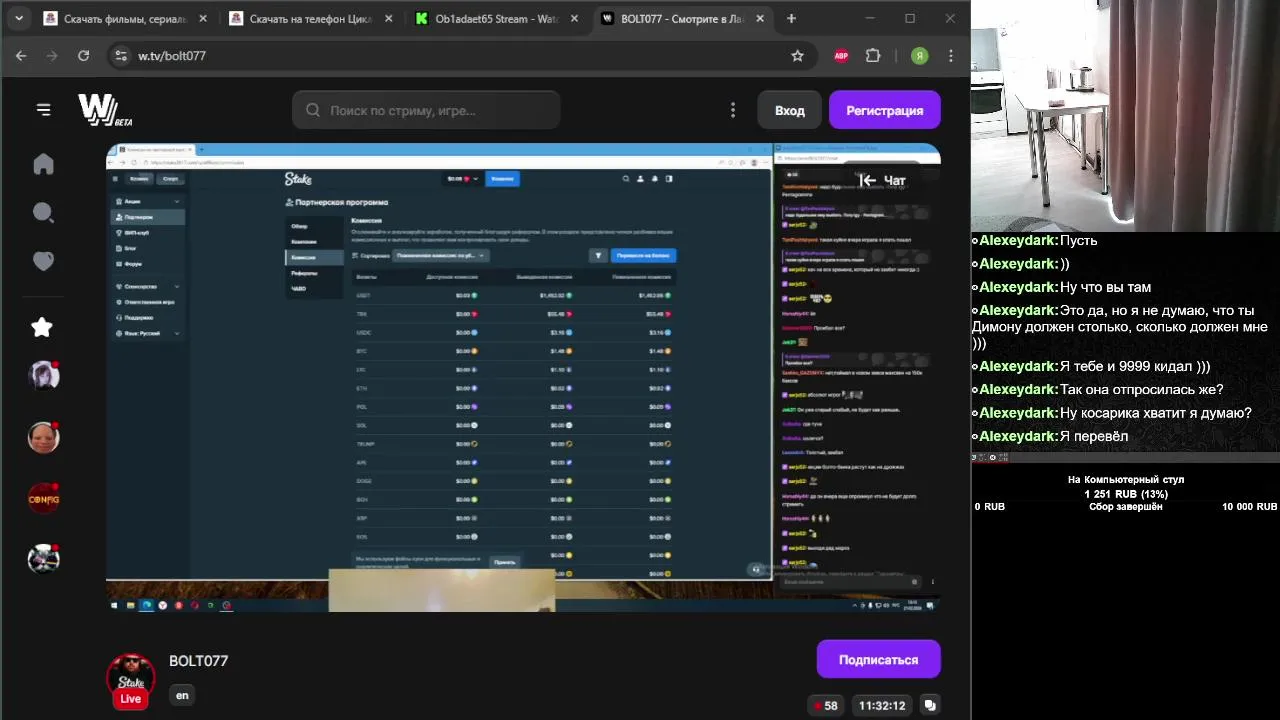1280x720 pixels.
Task: Click chat line 'Я перевёл'
Action: click(1050, 436)
